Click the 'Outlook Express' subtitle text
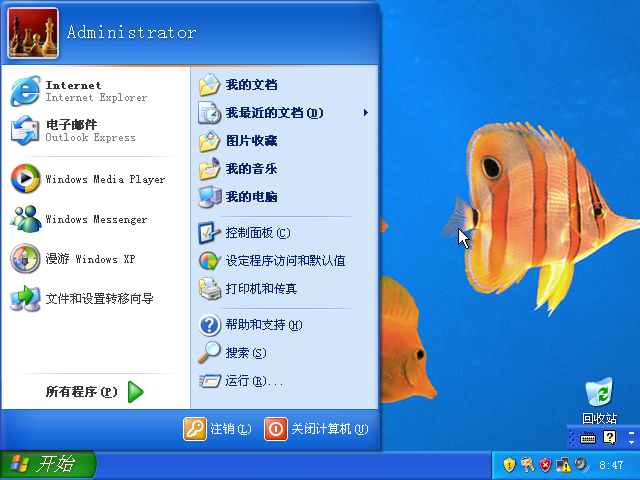Image resolution: width=640 pixels, height=480 pixels. 90,138
